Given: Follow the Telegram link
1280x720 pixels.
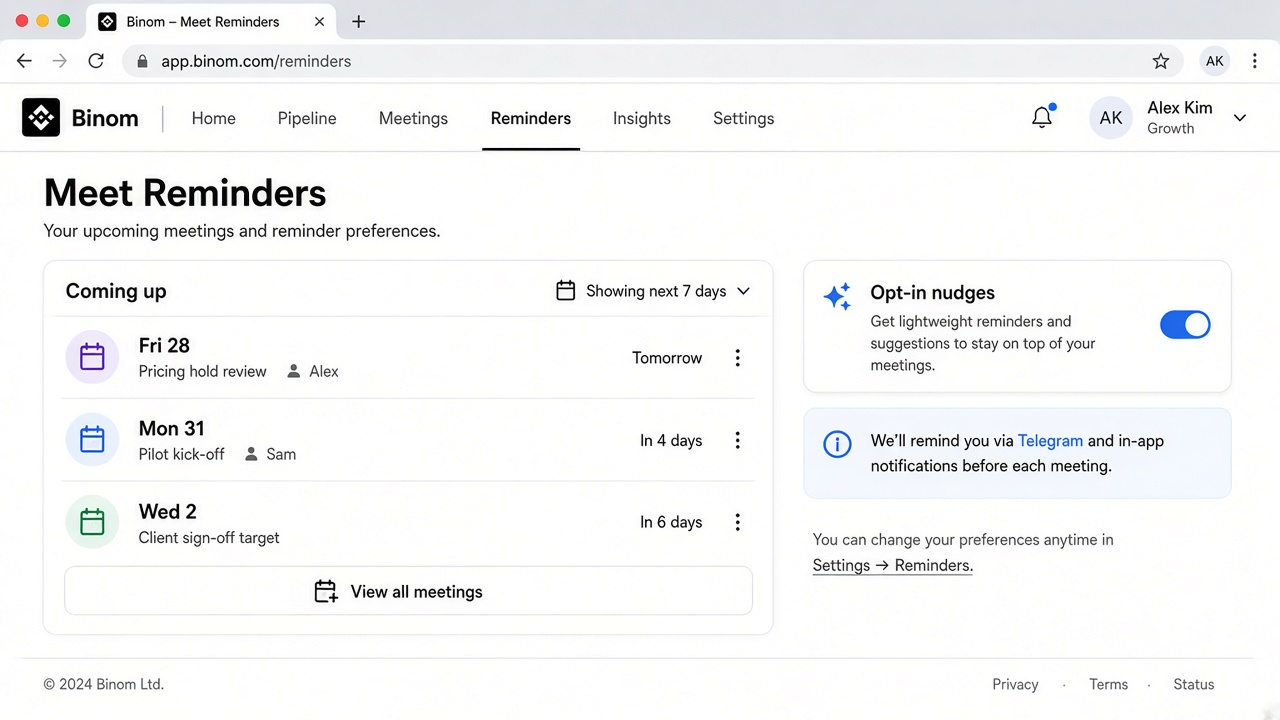Looking at the screenshot, I should tap(1050, 441).
